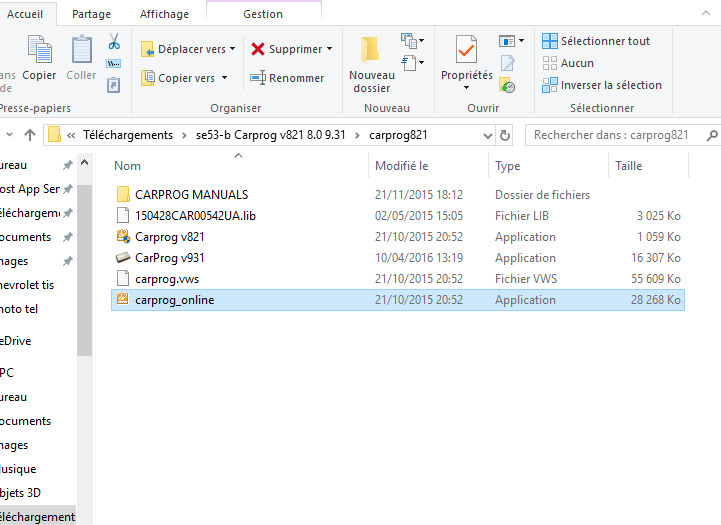Screen dimensions: 721x525
Task: Unpin Host App Ser pin icon
Action: (68, 189)
